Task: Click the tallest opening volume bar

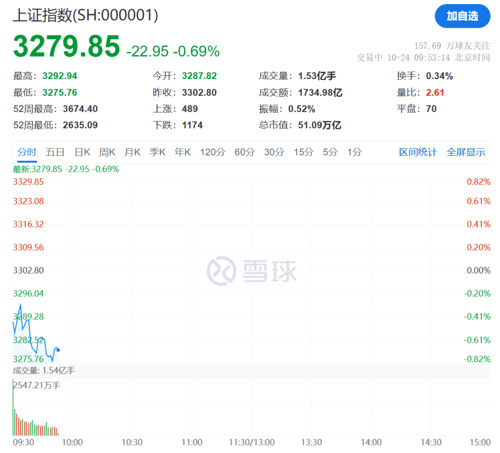Action: (x=13, y=407)
